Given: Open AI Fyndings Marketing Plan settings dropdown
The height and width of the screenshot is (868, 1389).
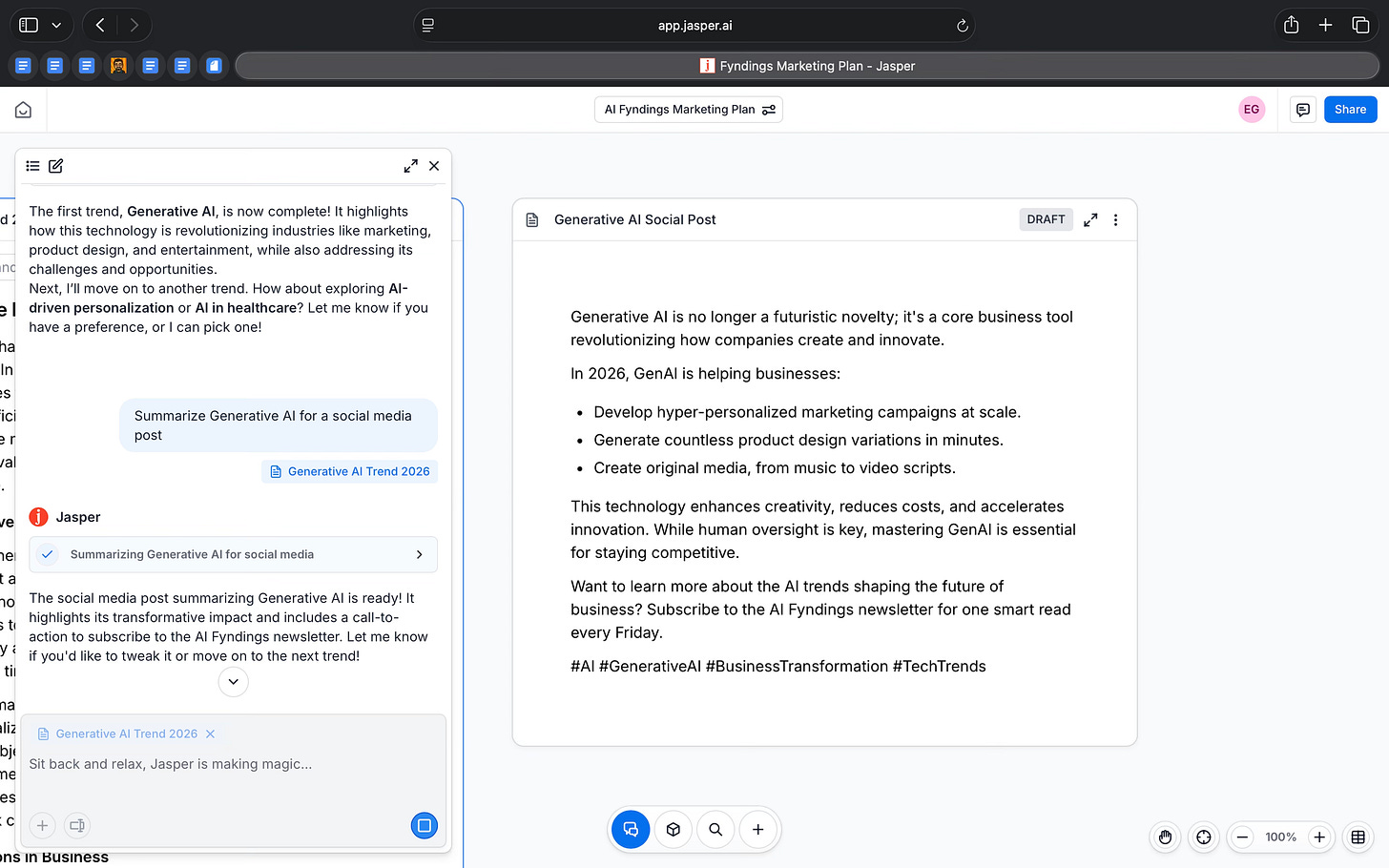Looking at the screenshot, I should [689, 110].
